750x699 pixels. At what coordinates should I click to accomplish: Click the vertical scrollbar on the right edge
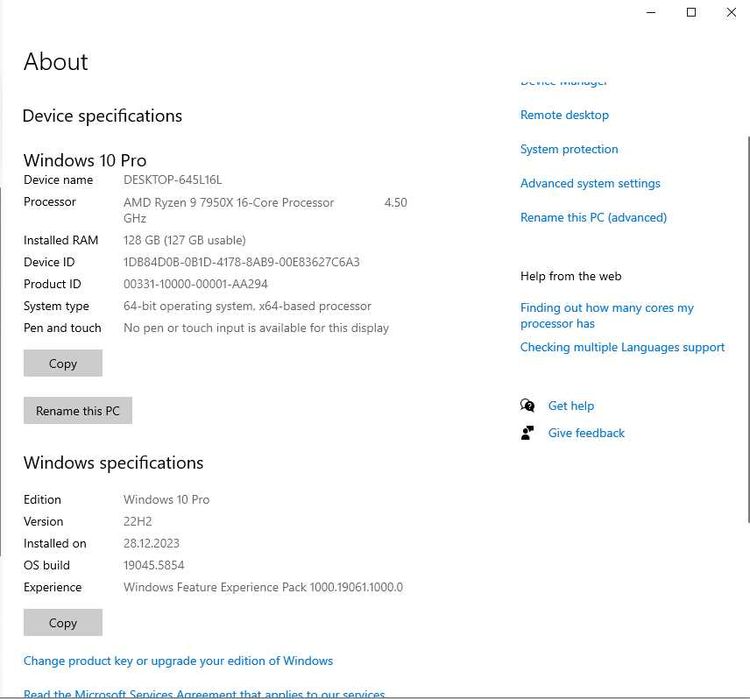coord(748,329)
